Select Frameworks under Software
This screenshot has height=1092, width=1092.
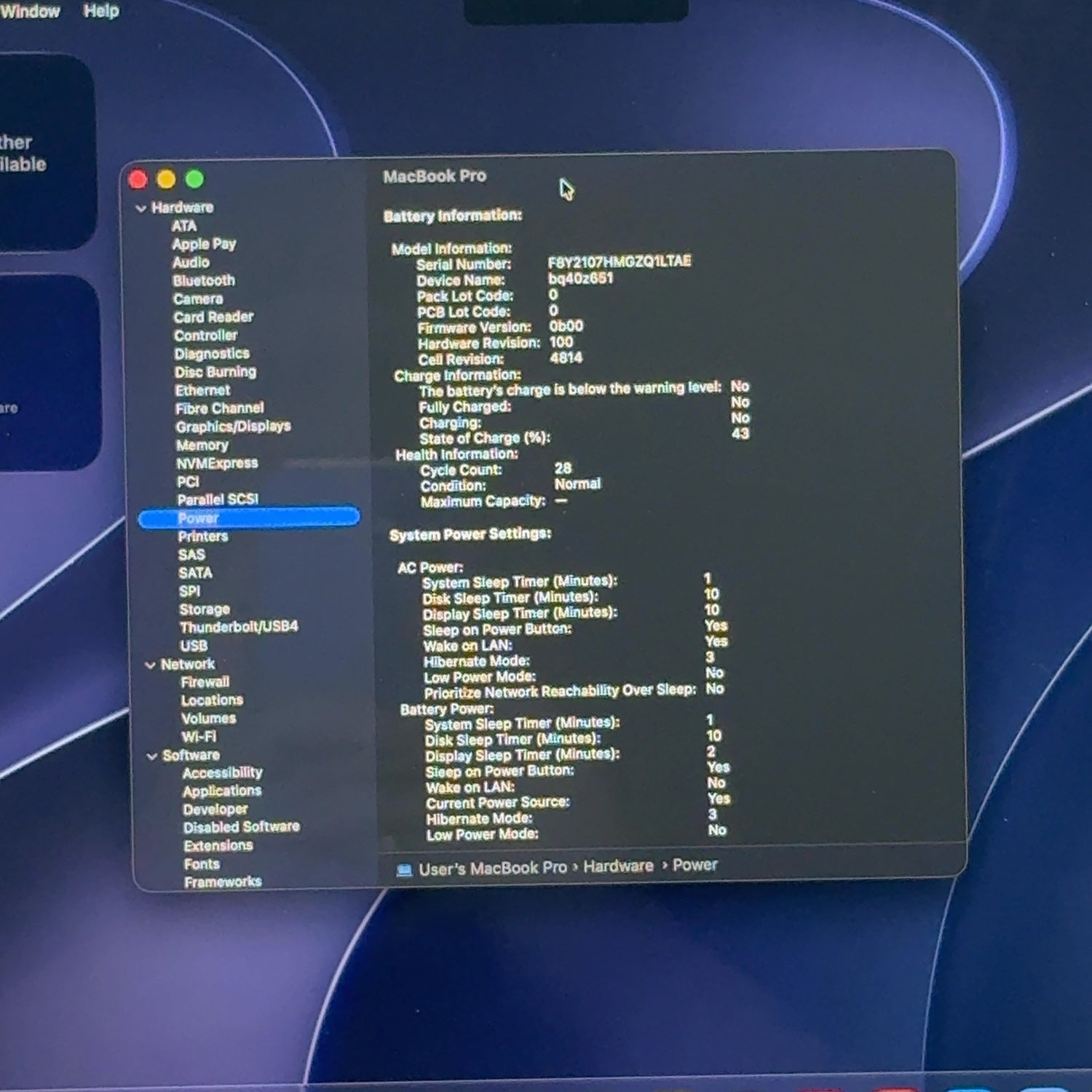(x=223, y=882)
